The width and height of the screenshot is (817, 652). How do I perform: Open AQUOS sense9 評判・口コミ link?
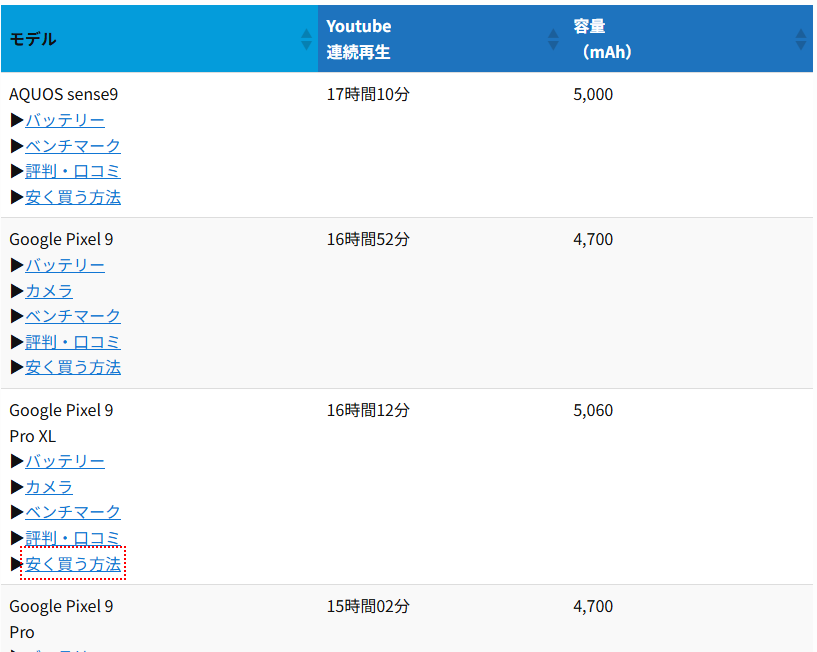73,171
